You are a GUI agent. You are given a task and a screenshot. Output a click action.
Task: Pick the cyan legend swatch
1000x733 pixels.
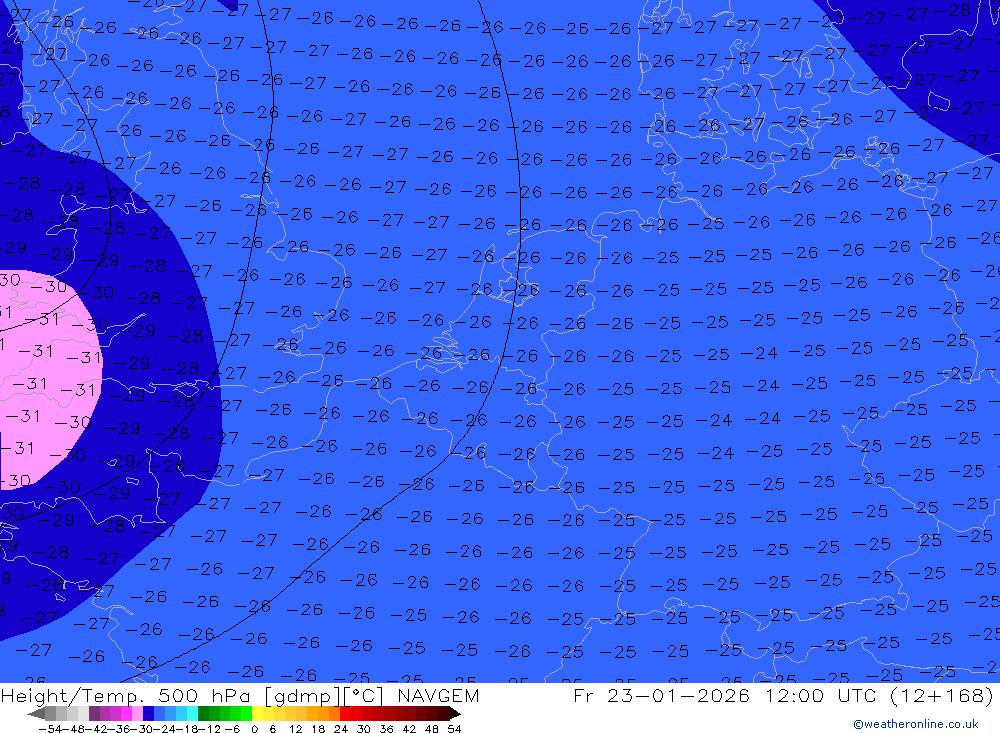pos(192,714)
